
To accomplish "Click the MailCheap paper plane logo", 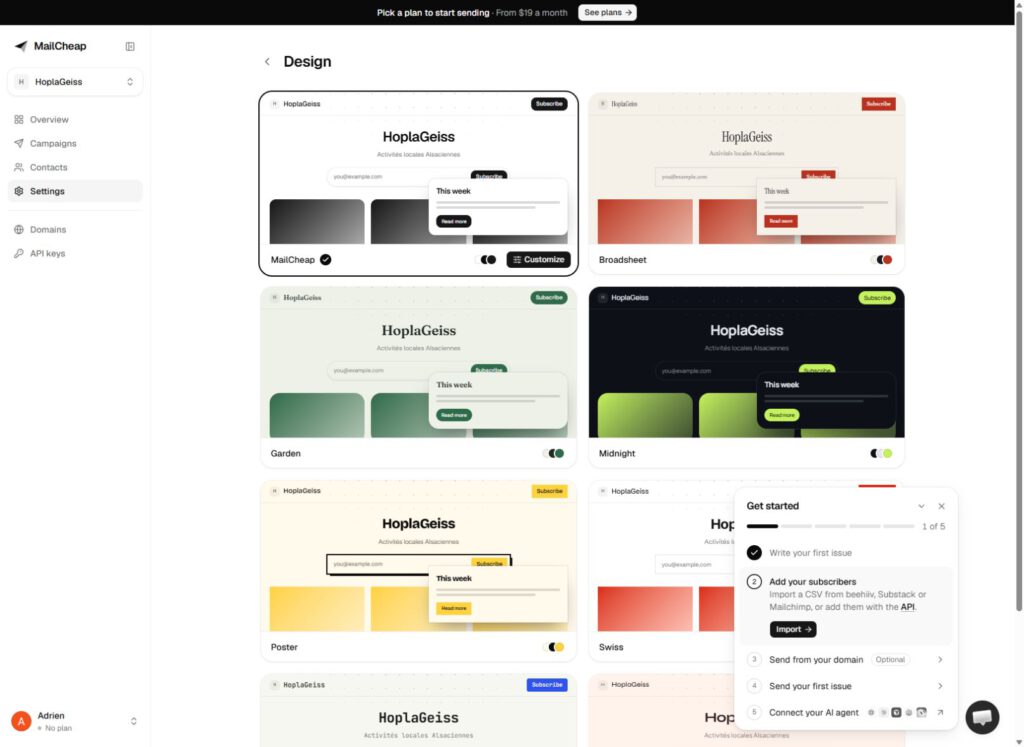I will click(x=22, y=46).
